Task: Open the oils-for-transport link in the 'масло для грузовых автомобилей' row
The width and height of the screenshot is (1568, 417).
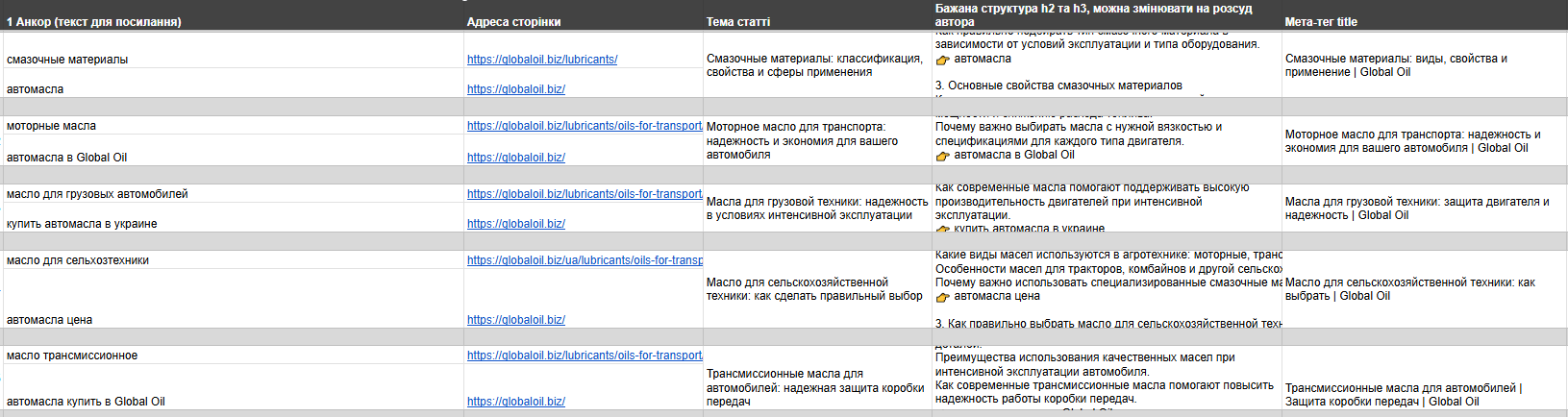Action: tap(585, 194)
